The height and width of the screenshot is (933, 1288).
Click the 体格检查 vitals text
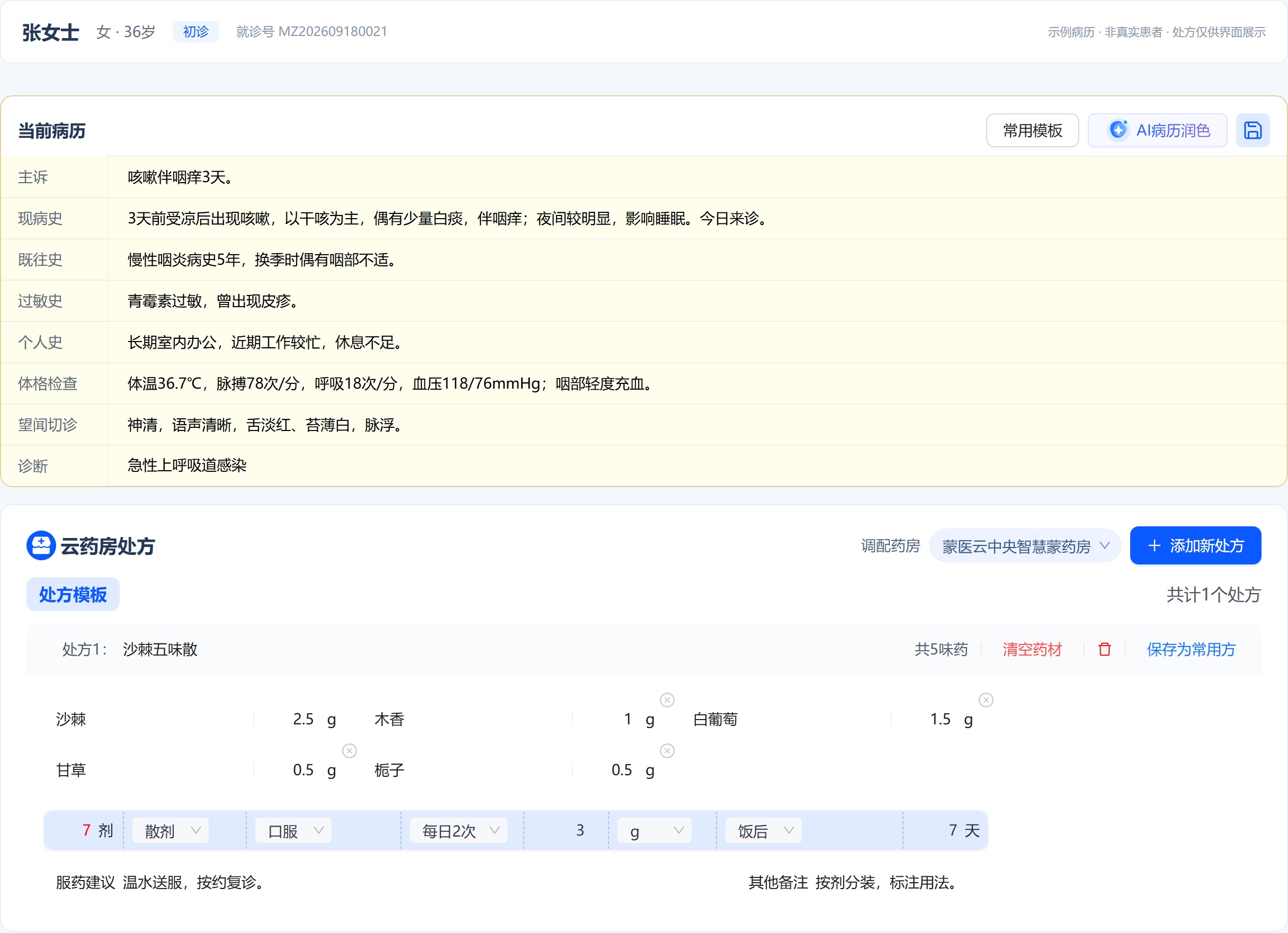click(x=391, y=383)
